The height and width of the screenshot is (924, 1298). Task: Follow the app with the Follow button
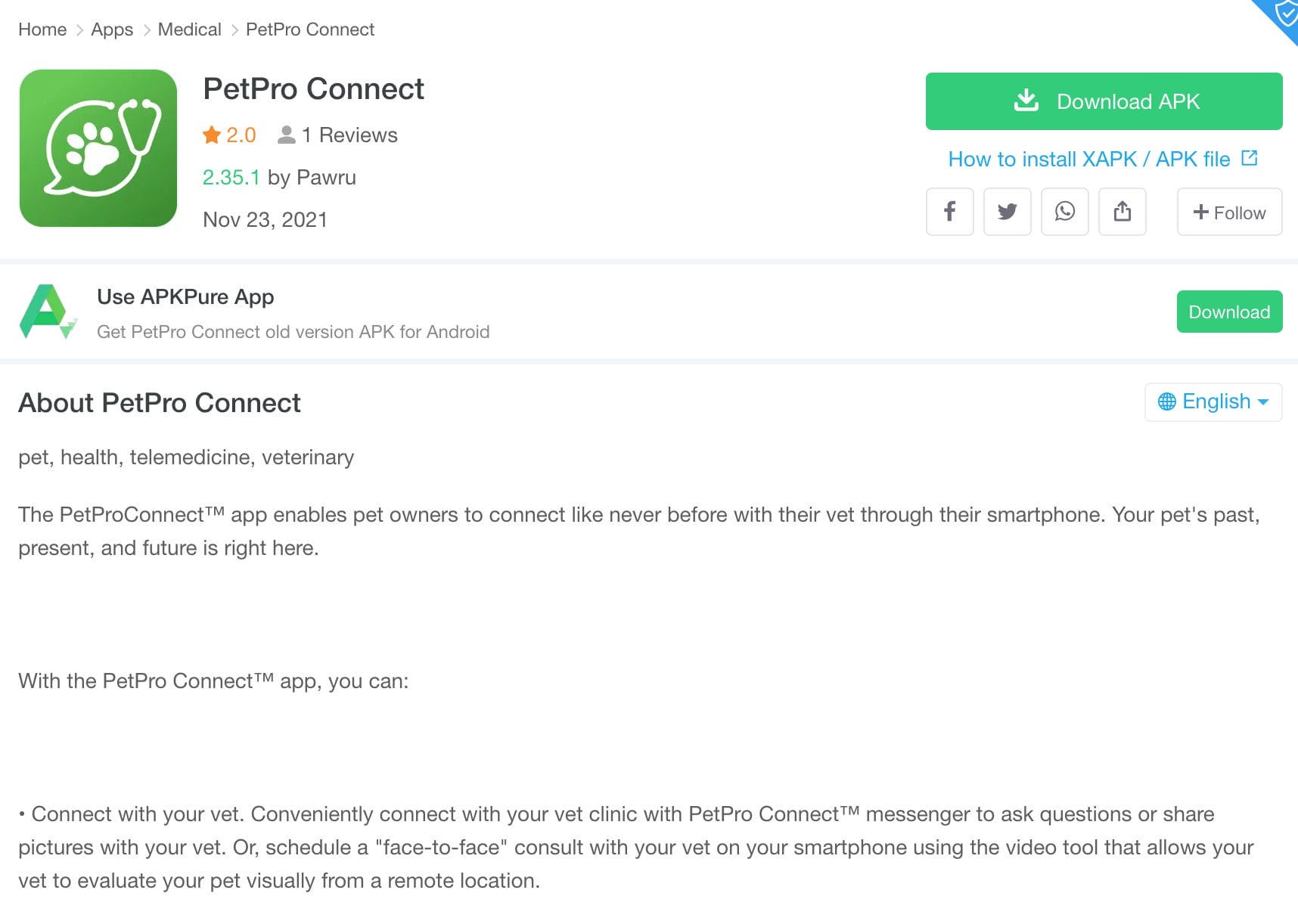tap(1229, 212)
